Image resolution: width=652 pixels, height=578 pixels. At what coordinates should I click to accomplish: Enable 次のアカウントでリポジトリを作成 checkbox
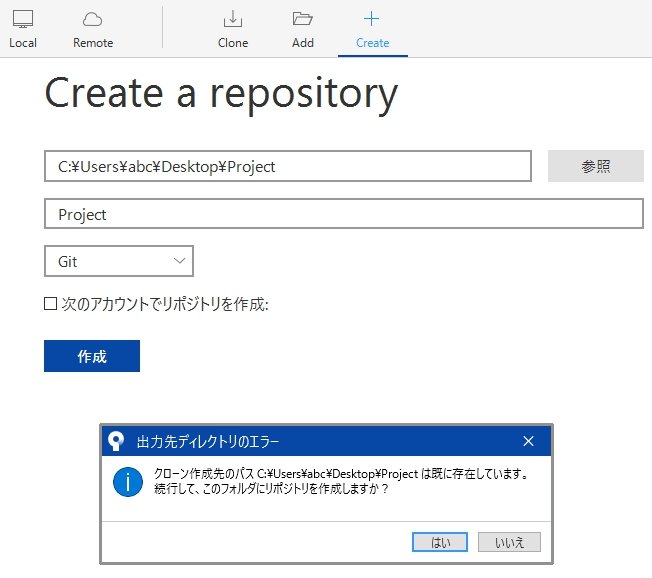pyautogui.click(x=50, y=304)
